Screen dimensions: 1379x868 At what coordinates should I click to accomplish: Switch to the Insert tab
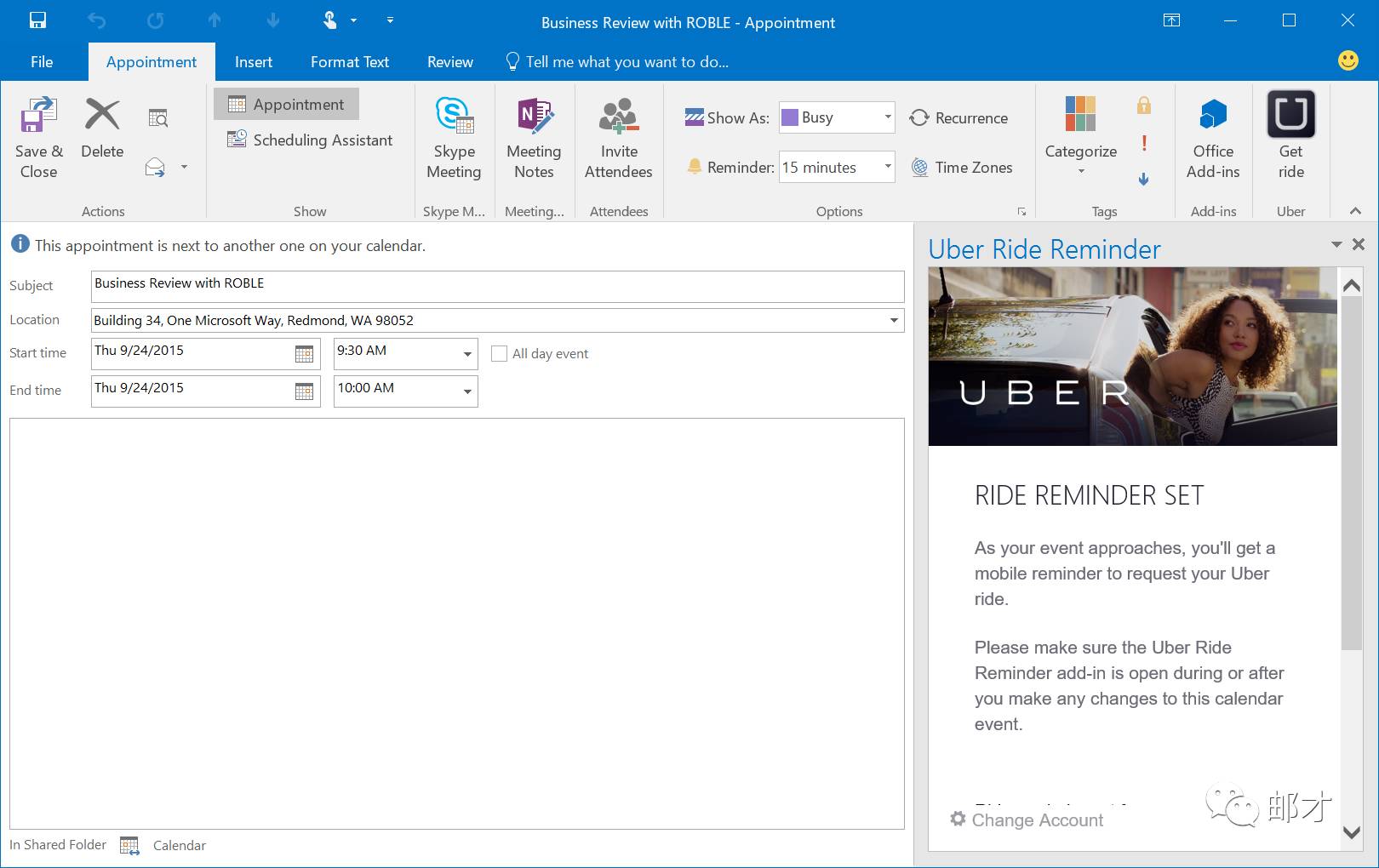click(253, 62)
